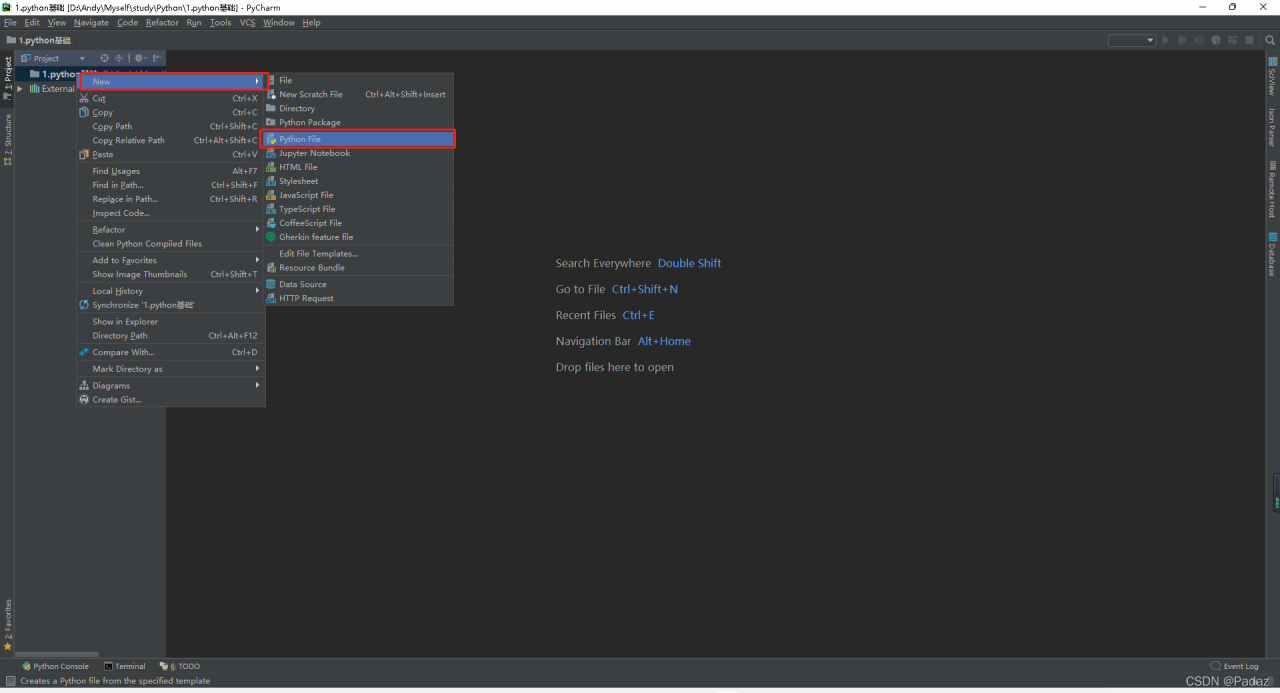The width and height of the screenshot is (1280, 693).
Task: Open Search Everywhere magnifier icon
Action: [1270, 40]
